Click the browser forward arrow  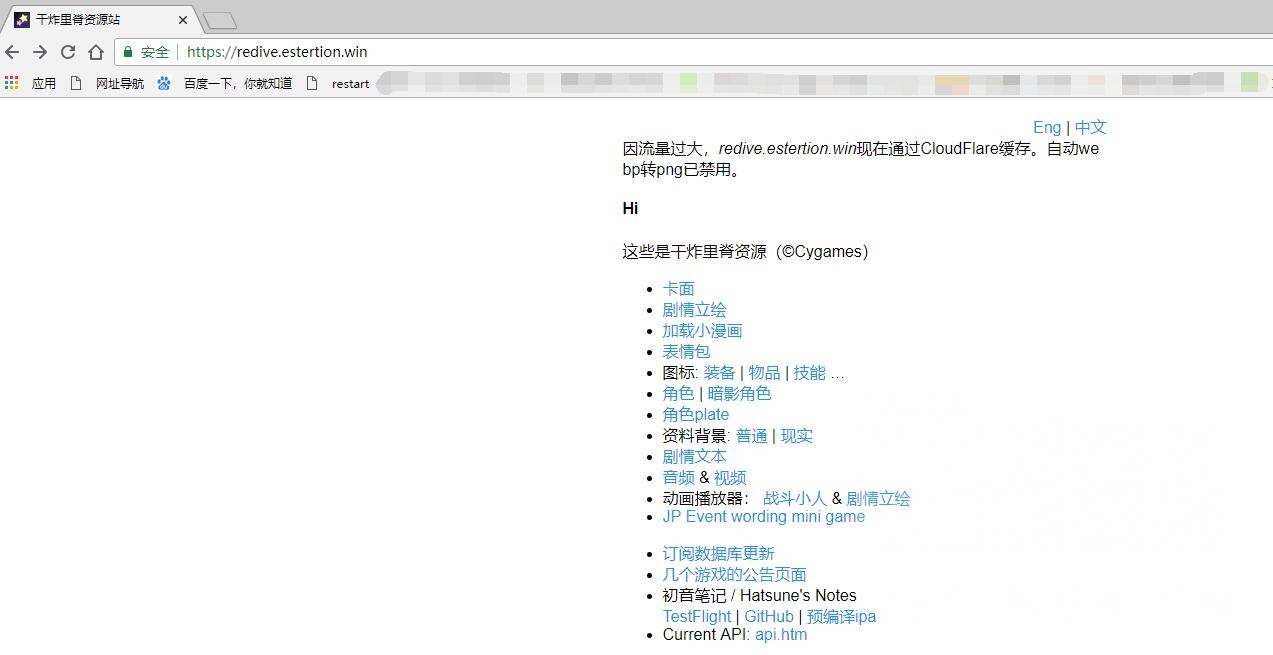pos(40,52)
